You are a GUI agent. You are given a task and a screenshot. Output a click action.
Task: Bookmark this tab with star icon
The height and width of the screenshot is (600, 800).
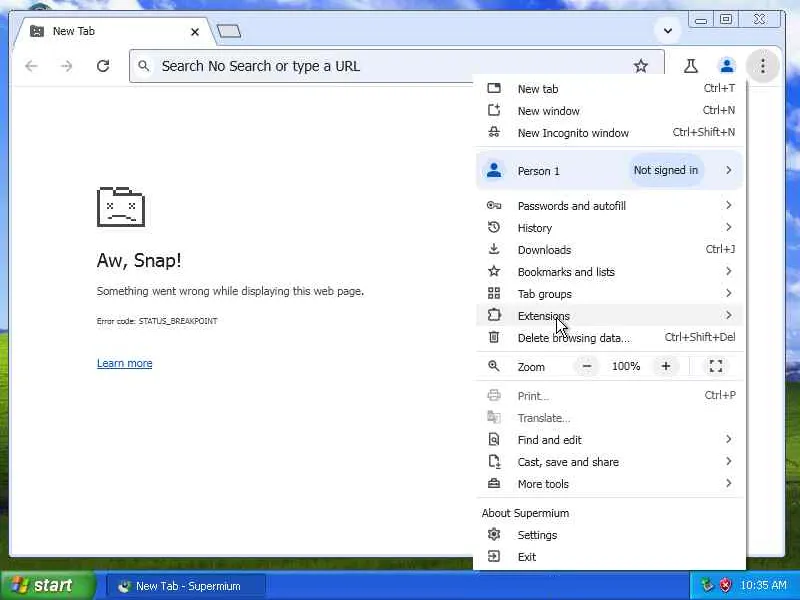(641, 66)
